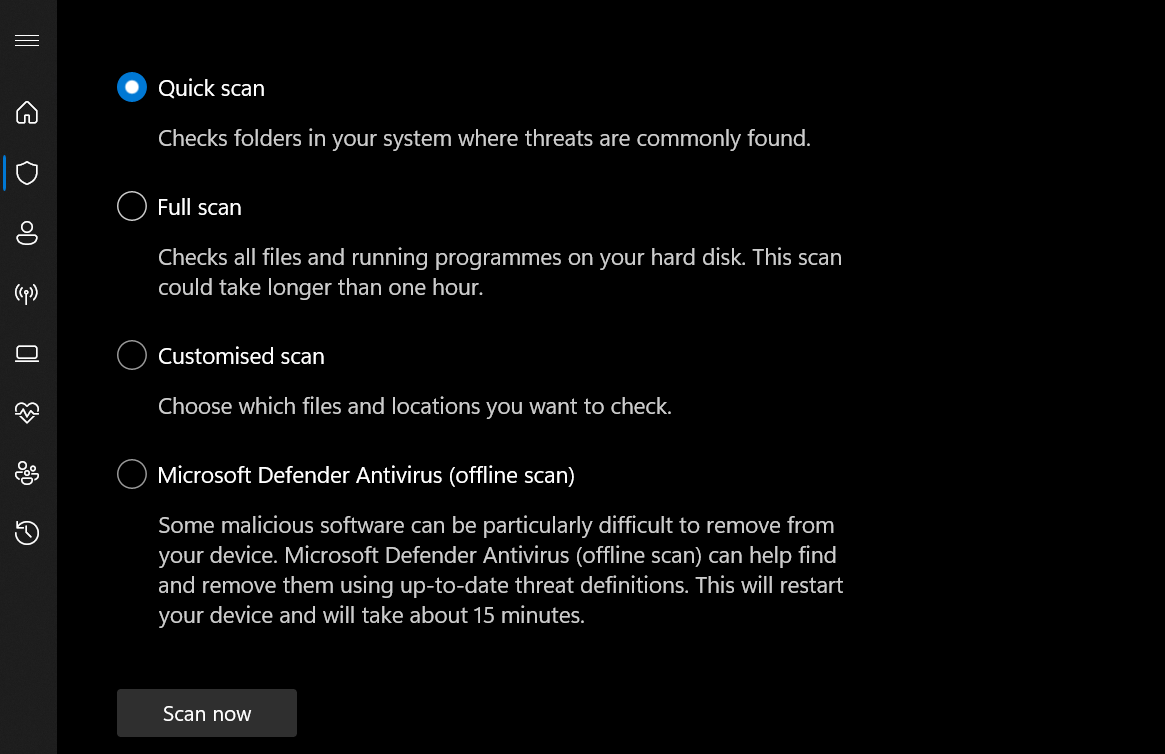1165x754 pixels.
Task: Open Firewall & network protection antenna icon
Action: pyautogui.click(x=27, y=294)
